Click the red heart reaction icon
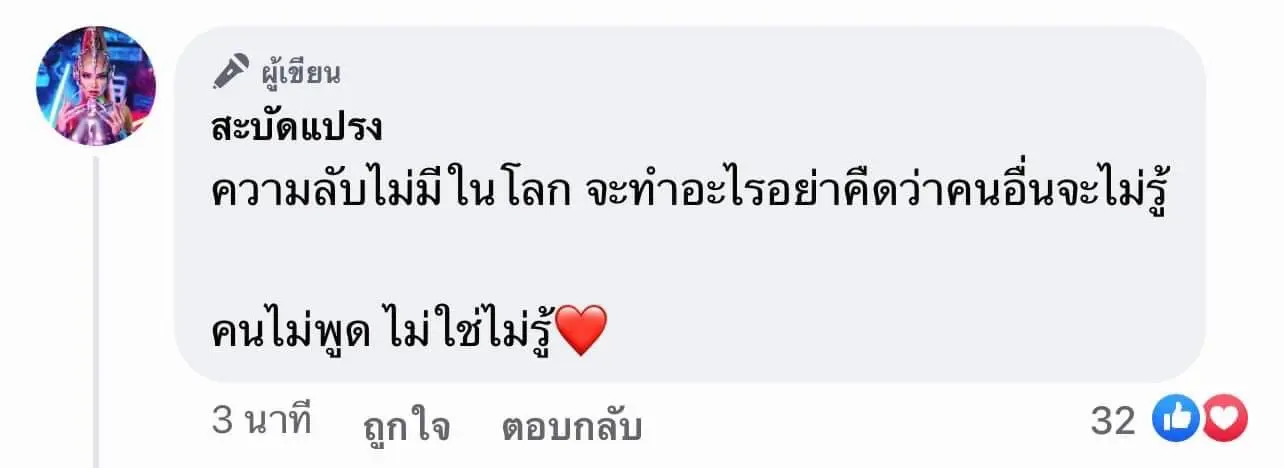 coord(1222,421)
